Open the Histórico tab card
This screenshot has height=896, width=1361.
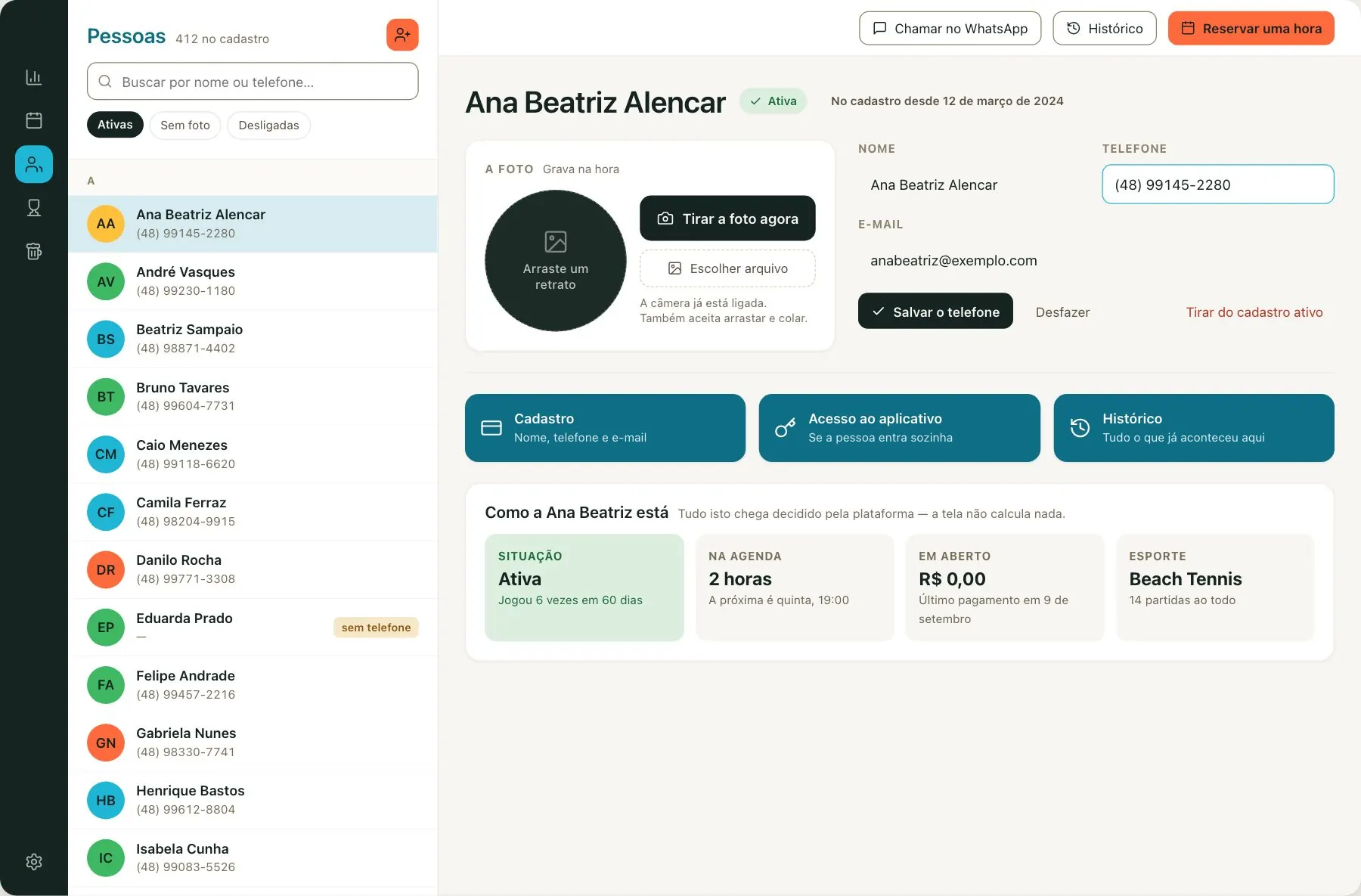(1194, 428)
